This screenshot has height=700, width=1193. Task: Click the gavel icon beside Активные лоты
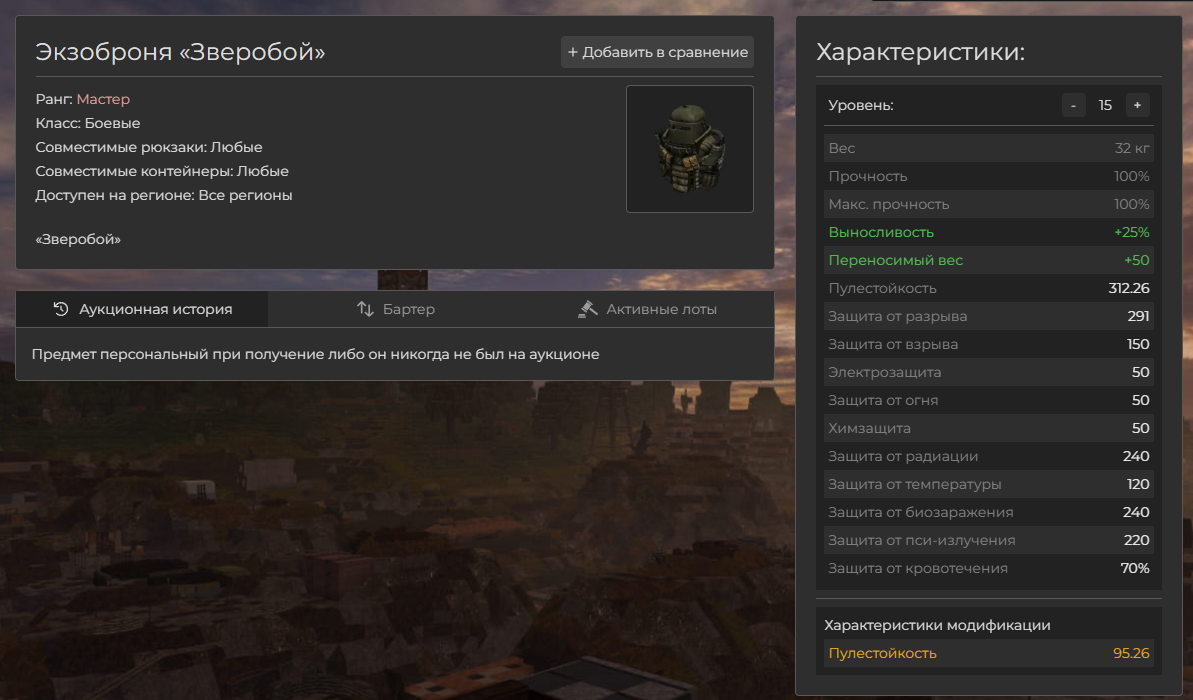tap(588, 309)
